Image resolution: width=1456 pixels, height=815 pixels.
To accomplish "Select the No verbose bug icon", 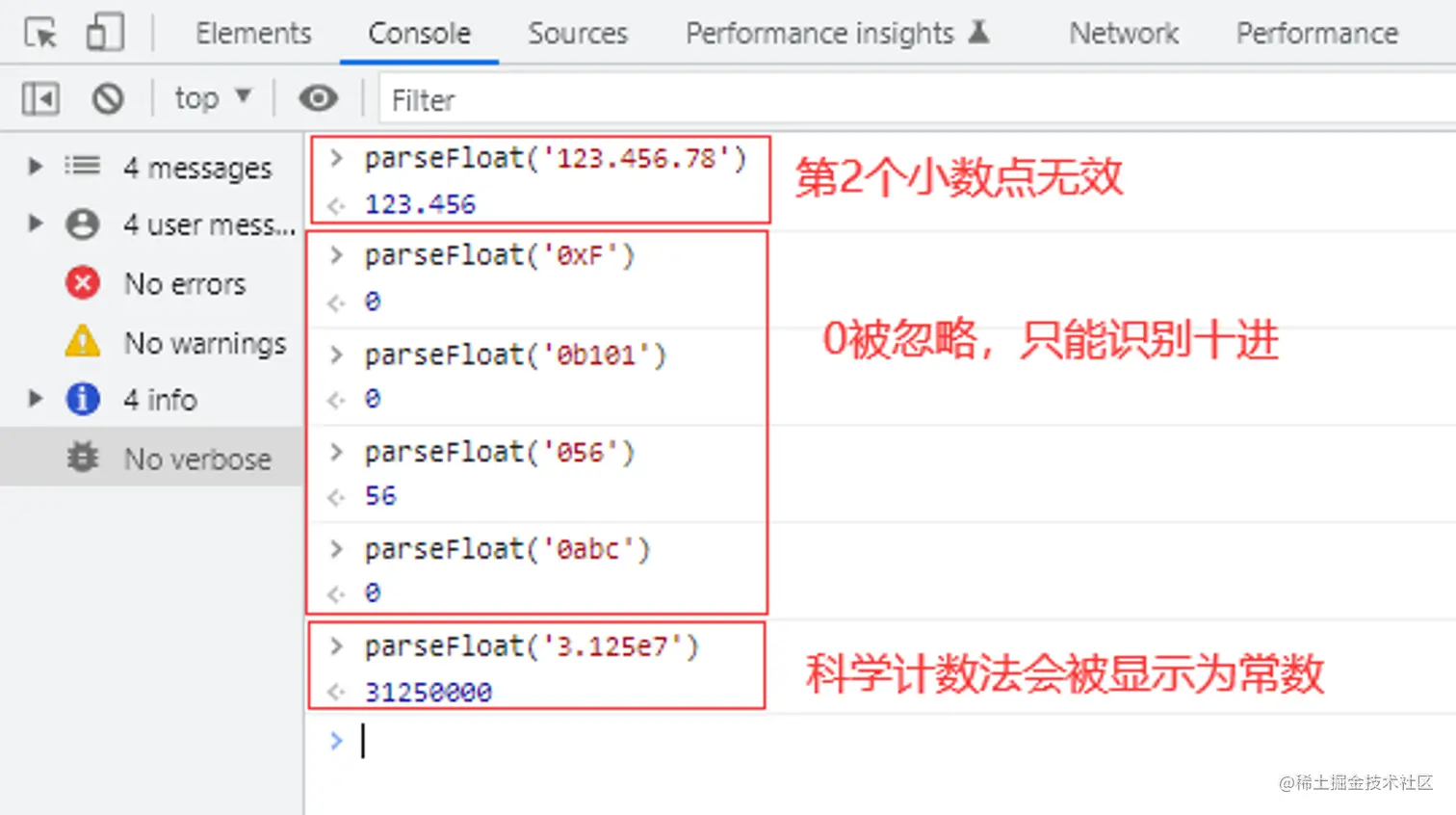I will coord(83,458).
